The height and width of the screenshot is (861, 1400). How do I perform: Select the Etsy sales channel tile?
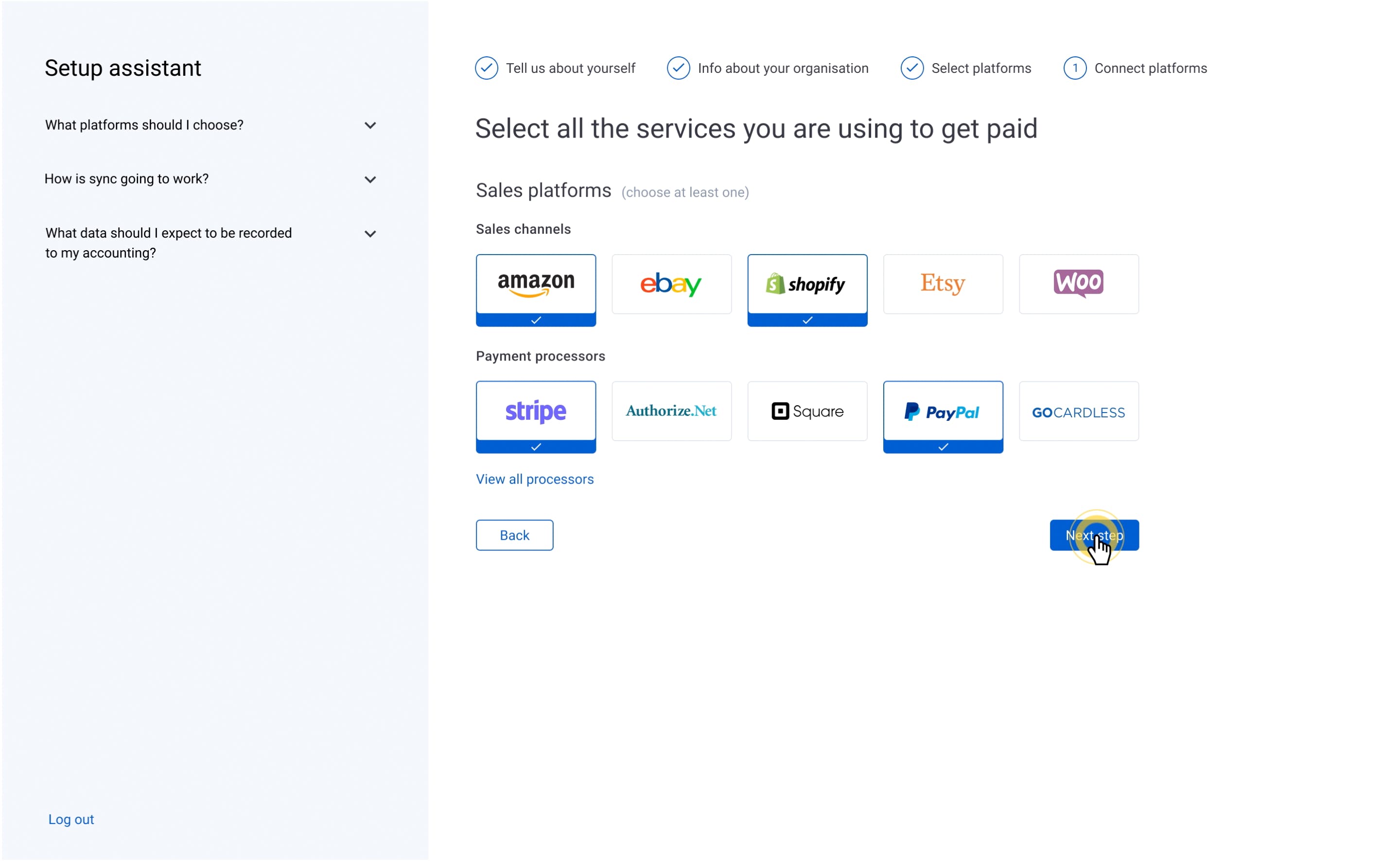click(x=942, y=284)
